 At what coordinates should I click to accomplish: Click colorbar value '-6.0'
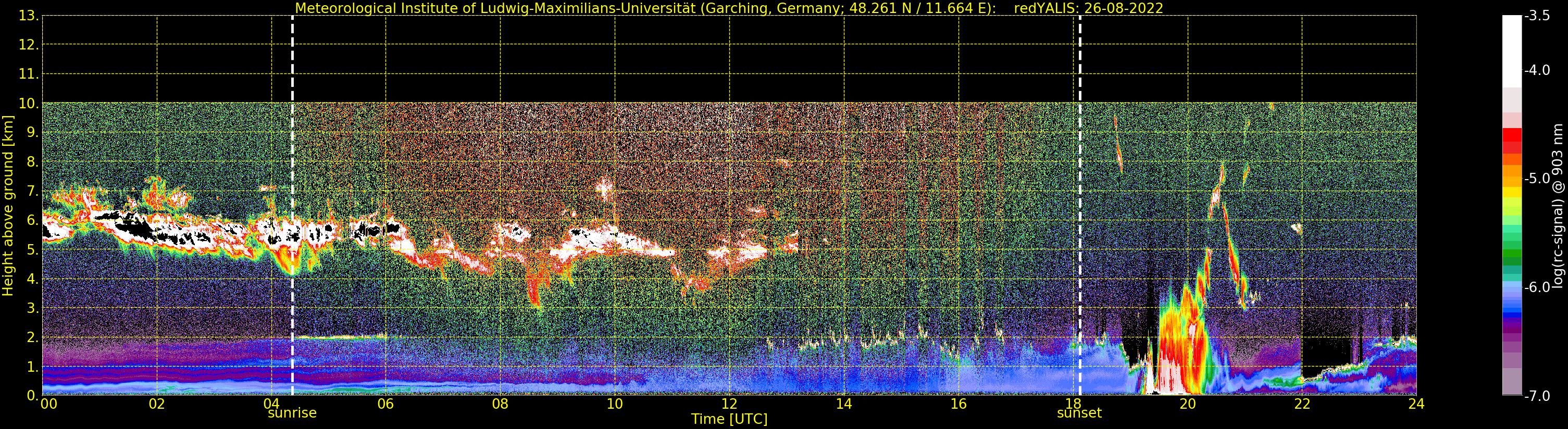click(1537, 287)
